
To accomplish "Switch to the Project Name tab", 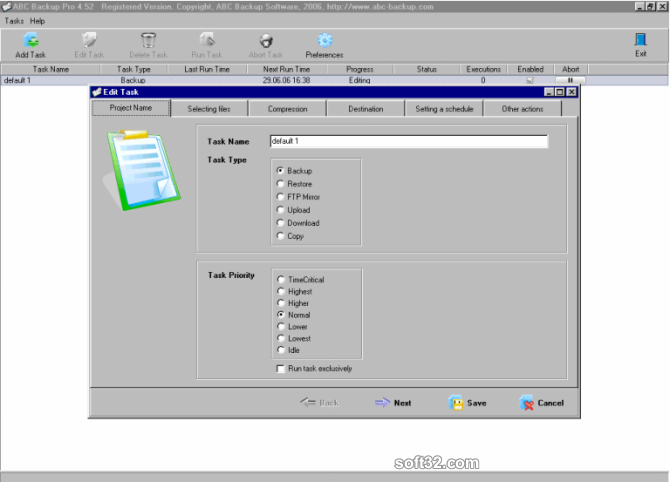I will [131, 108].
